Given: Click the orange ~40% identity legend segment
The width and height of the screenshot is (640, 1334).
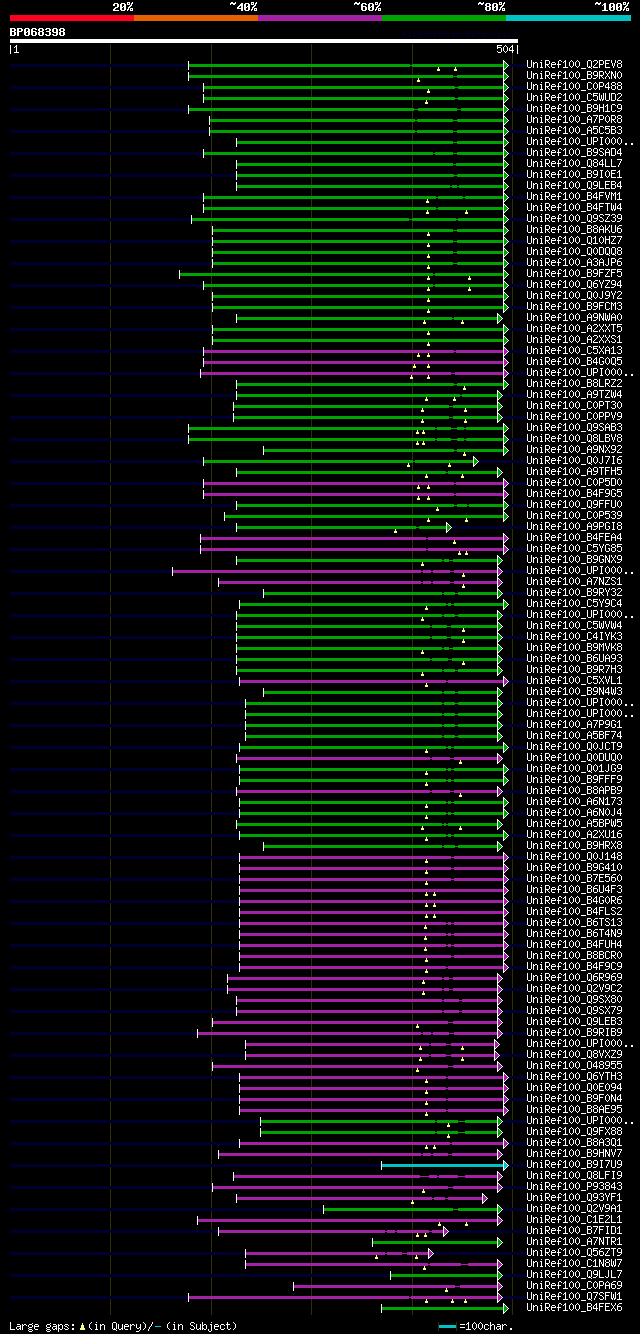Looking at the screenshot, I should (x=195, y=17).
